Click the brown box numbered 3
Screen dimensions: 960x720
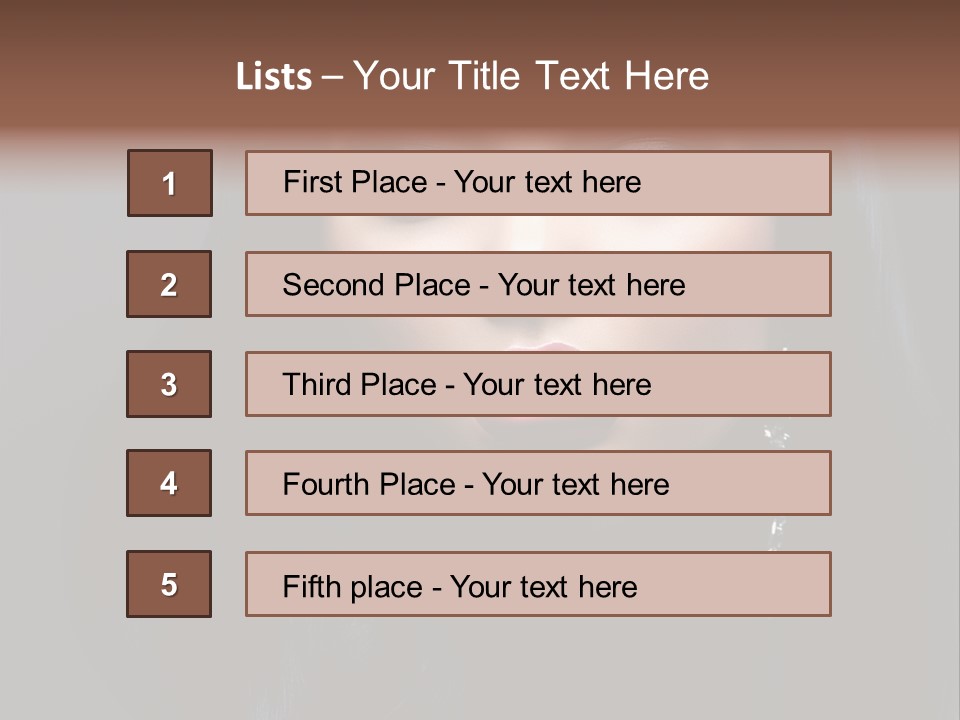(x=169, y=384)
